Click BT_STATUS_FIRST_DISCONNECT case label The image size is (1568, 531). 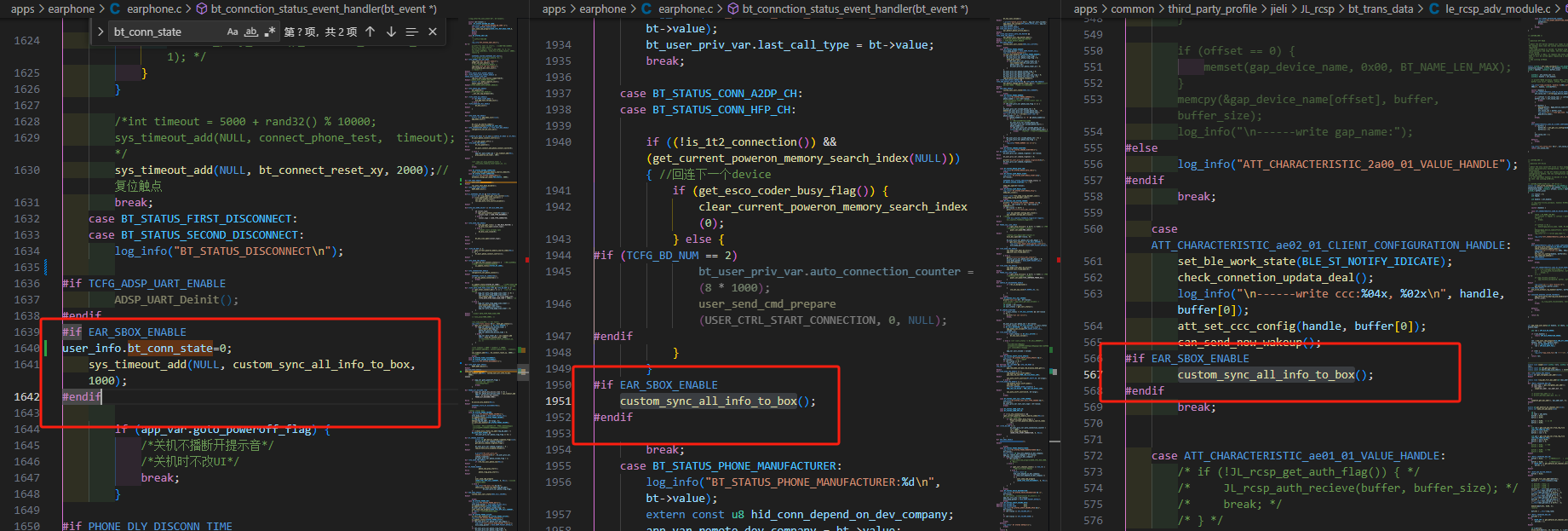tap(207, 218)
